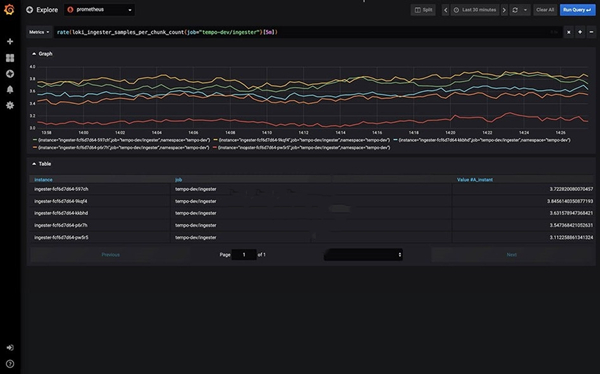Open the Alerting bell icon

(x=10, y=90)
